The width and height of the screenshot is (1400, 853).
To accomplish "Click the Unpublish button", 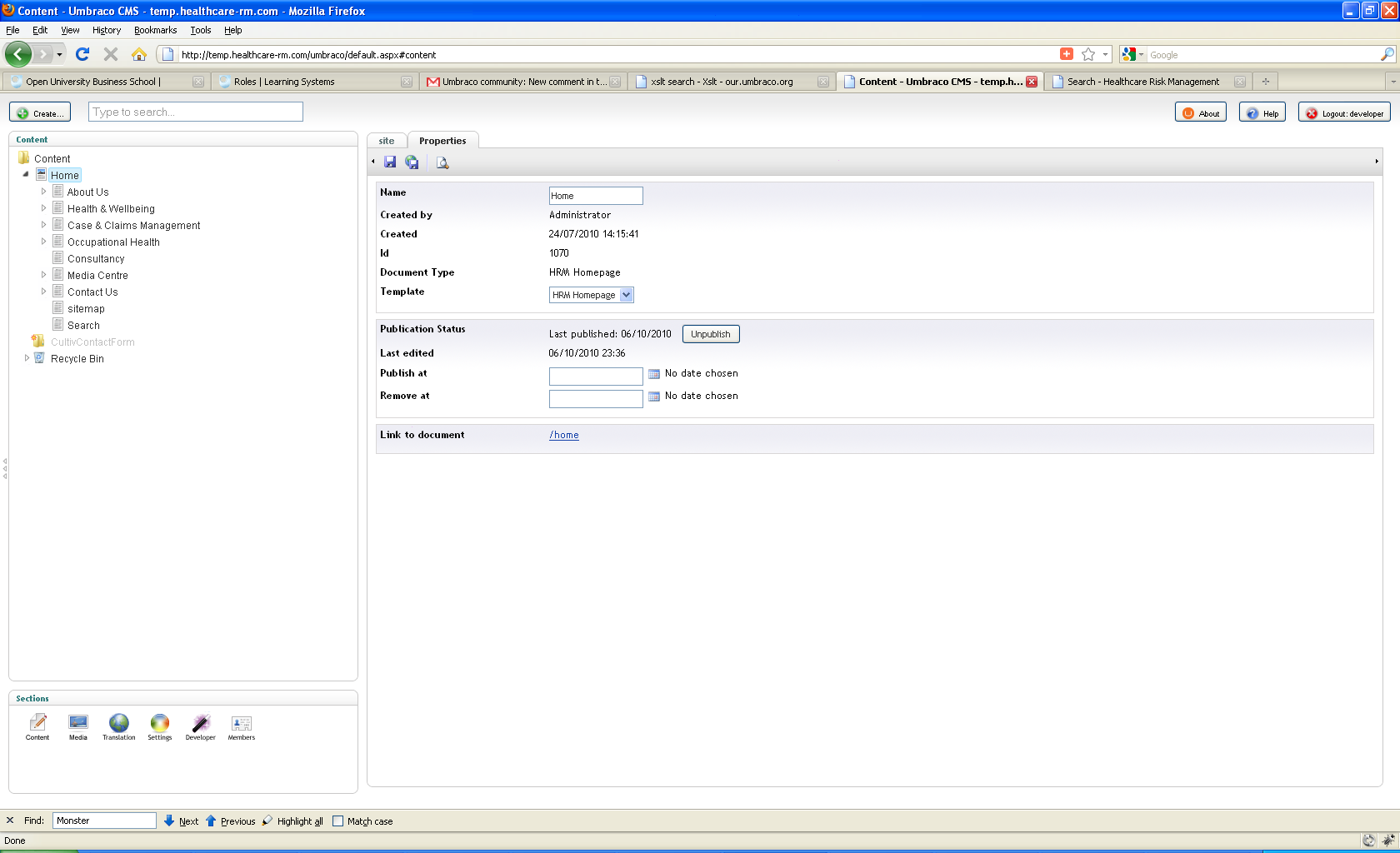I will click(x=711, y=334).
